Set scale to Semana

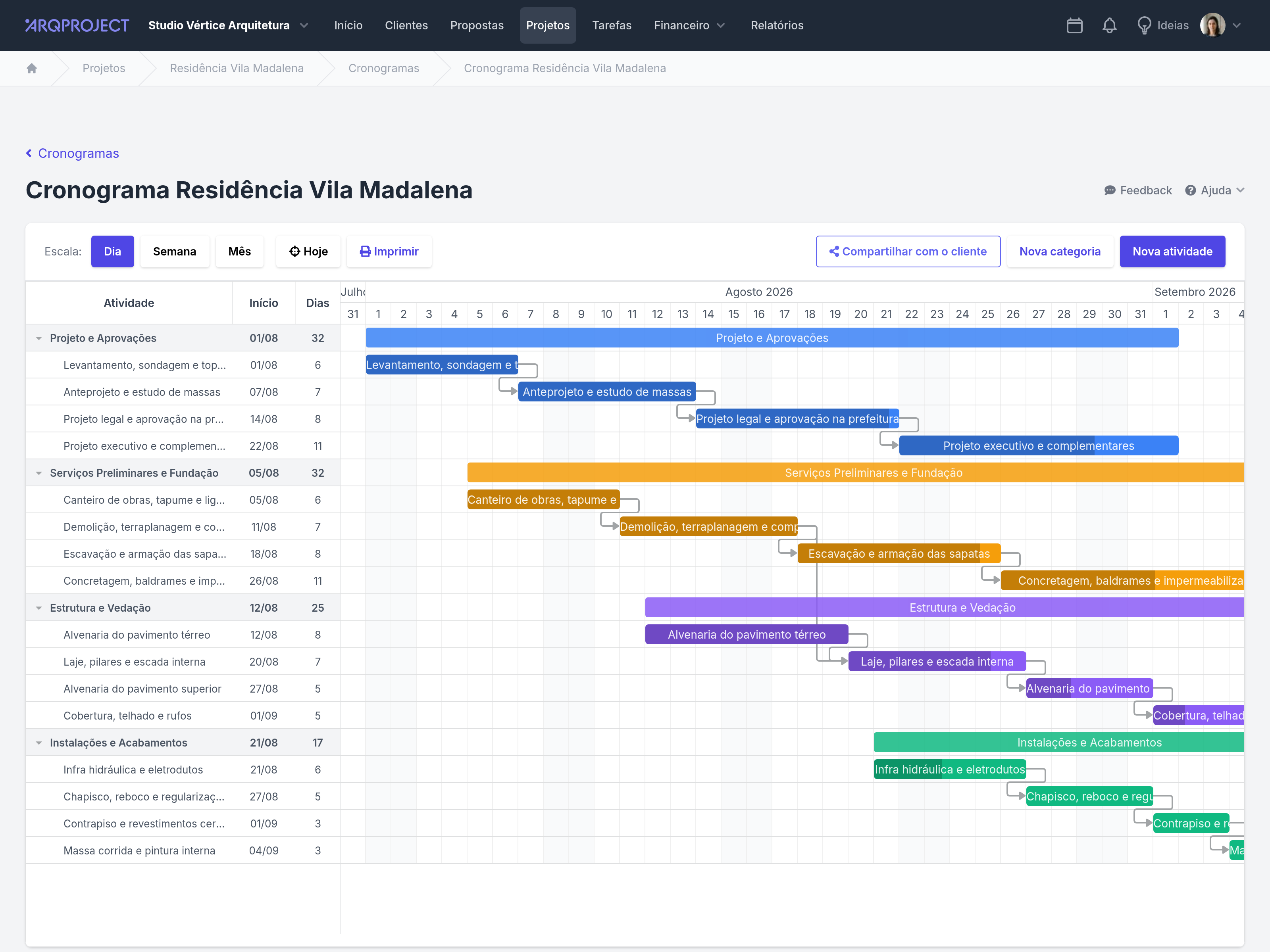[x=175, y=251]
